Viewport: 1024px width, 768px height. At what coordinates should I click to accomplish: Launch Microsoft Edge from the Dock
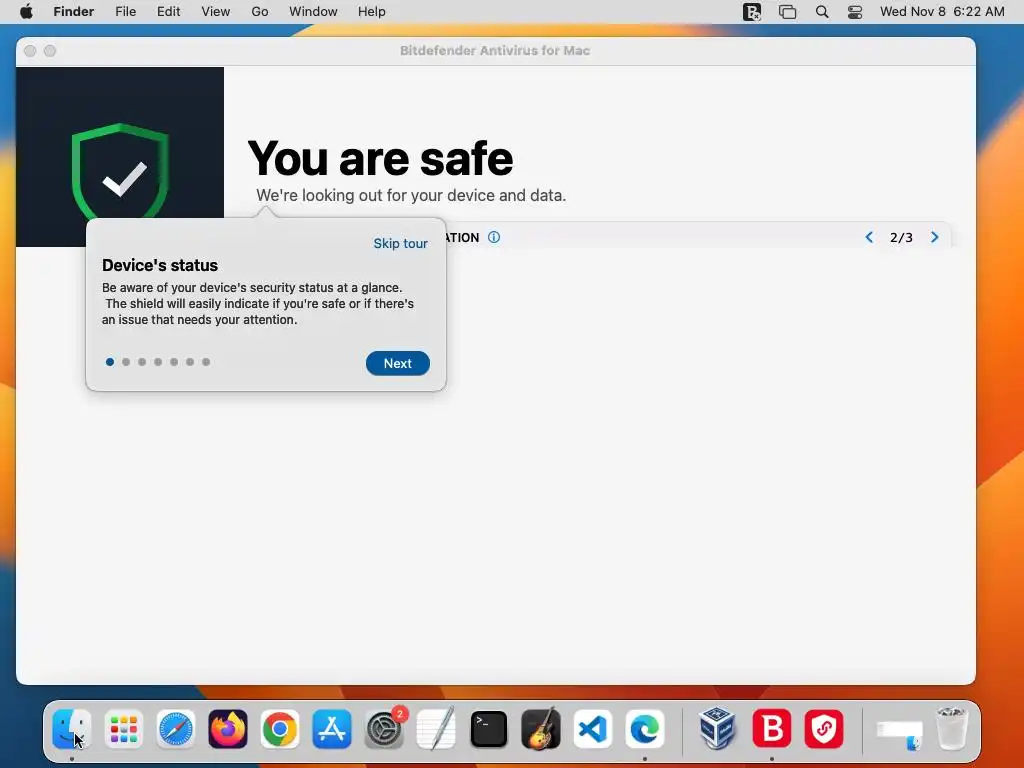pyautogui.click(x=645, y=729)
